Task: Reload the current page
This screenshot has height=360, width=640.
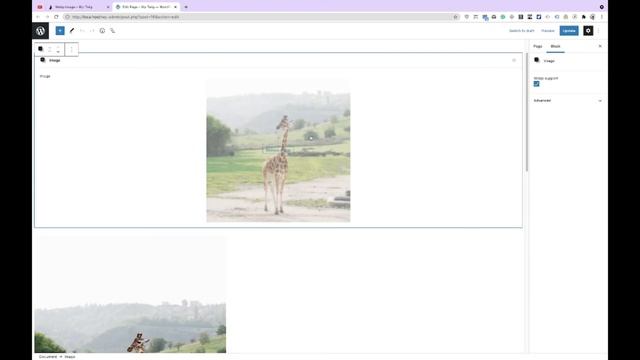Action: tap(56, 17)
